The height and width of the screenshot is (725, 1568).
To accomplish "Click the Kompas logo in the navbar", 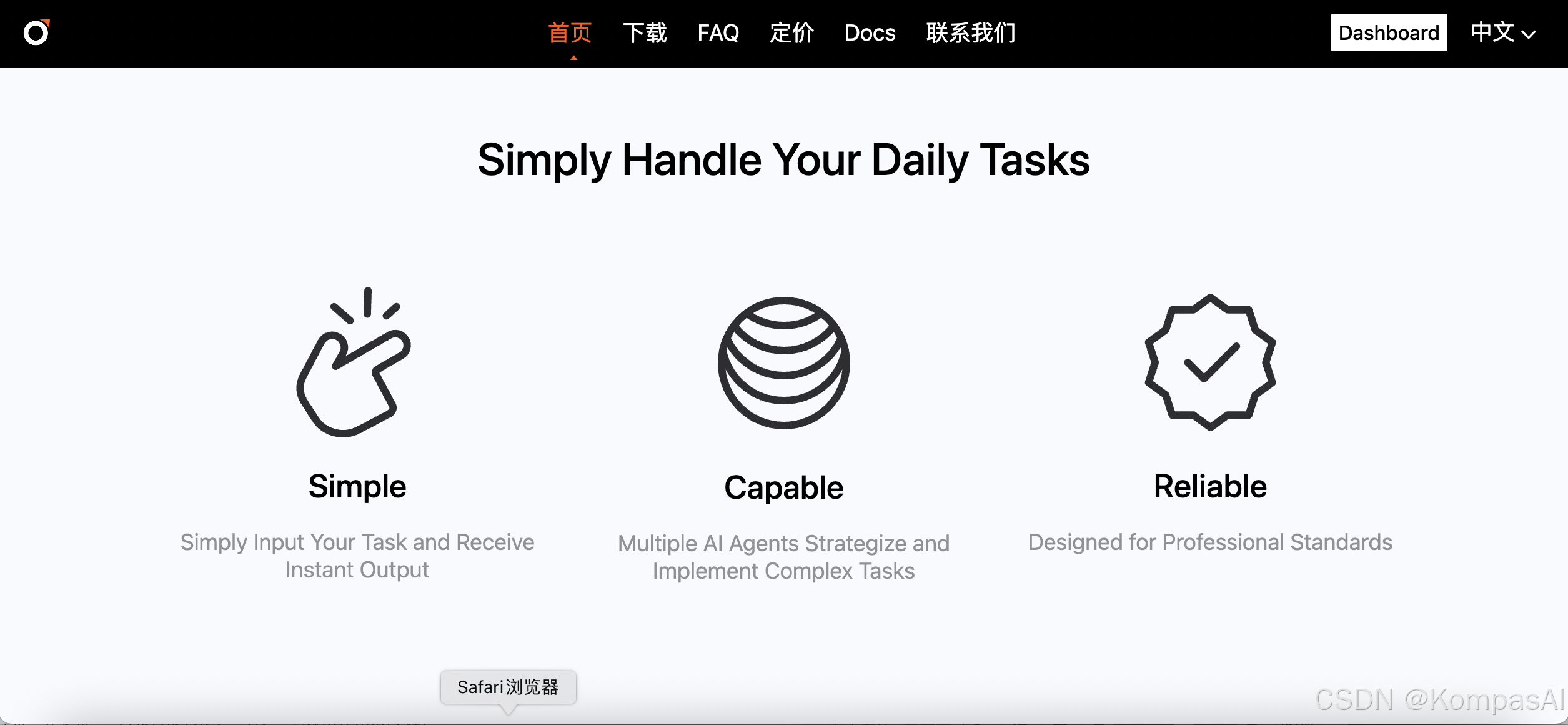I will pos(36,32).
